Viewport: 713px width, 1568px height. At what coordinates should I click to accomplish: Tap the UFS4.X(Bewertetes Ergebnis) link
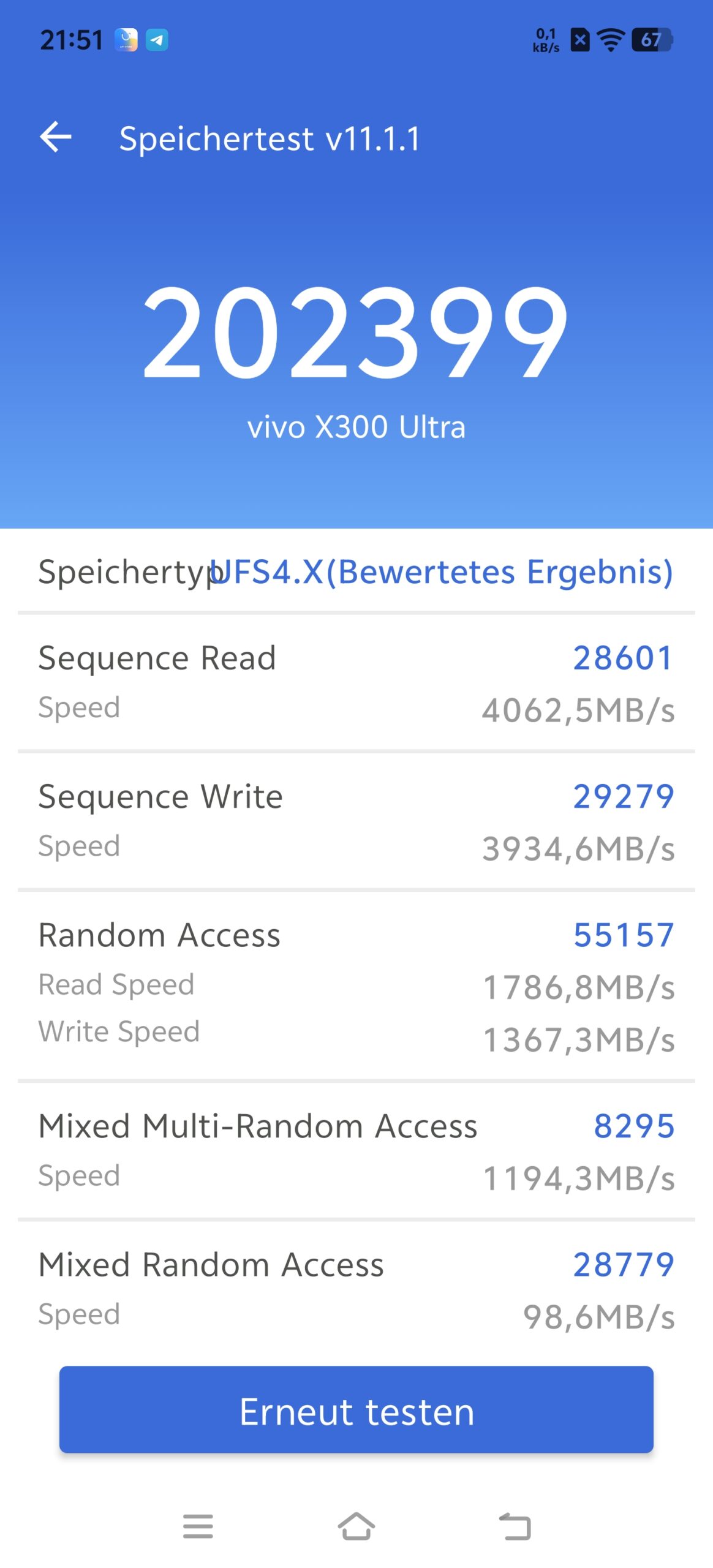pyautogui.click(x=441, y=572)
